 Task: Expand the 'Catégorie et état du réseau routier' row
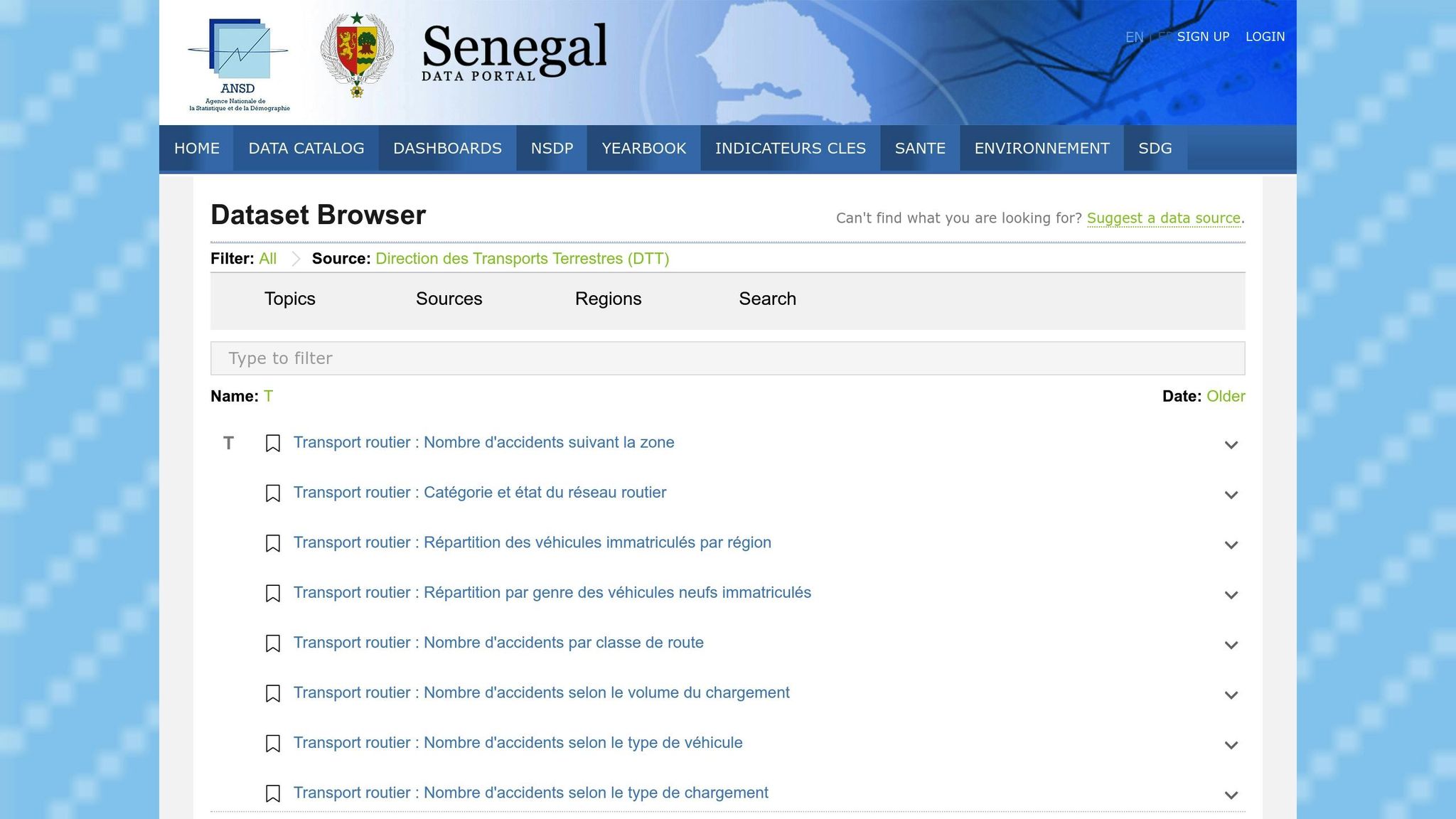click(x=1231, y=495)
